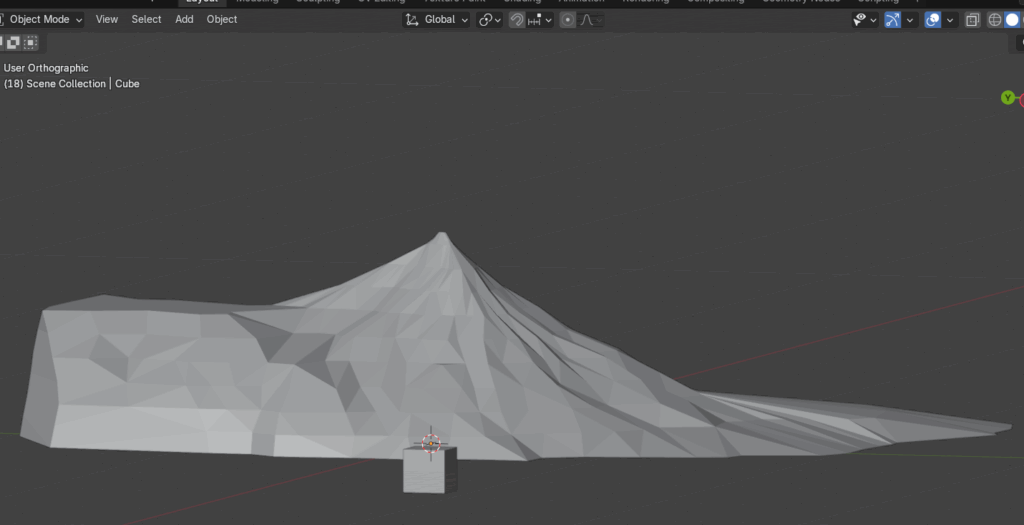Click the proportional editing circle icon
The height and width of the screenshot is (525, 1024).
tap(568, 20)
